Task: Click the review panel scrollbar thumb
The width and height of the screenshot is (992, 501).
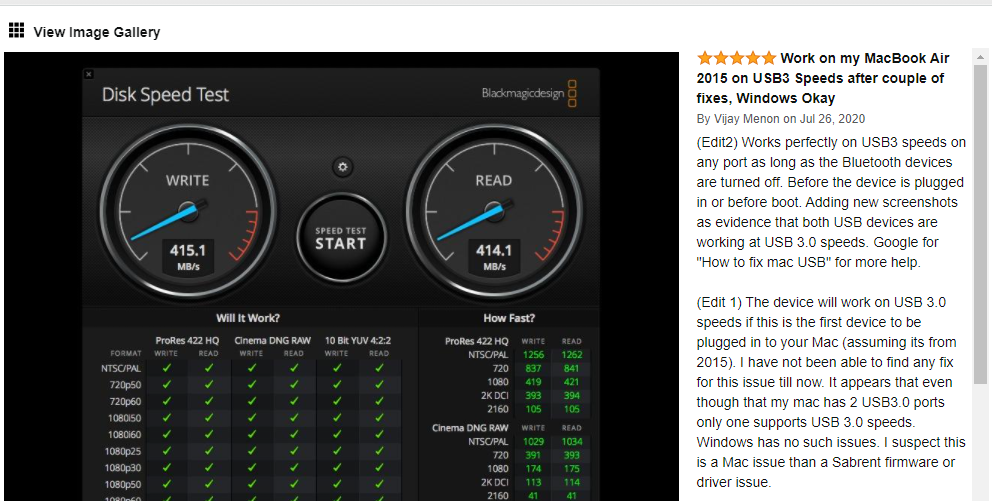Action: pos(981,224)
